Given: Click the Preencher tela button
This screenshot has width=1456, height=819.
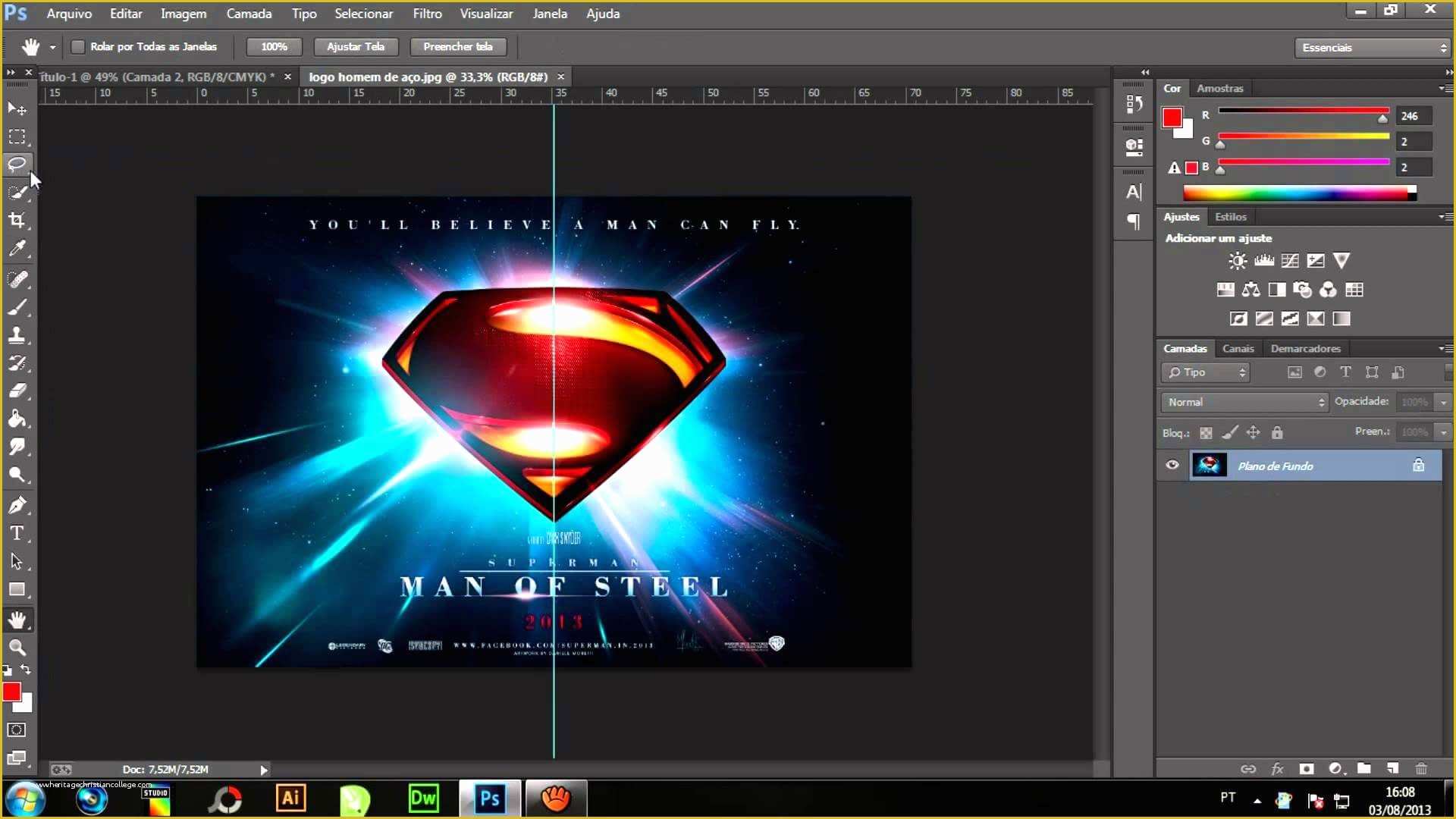Looking at the screenshot, I should click(x=457, y=47).
